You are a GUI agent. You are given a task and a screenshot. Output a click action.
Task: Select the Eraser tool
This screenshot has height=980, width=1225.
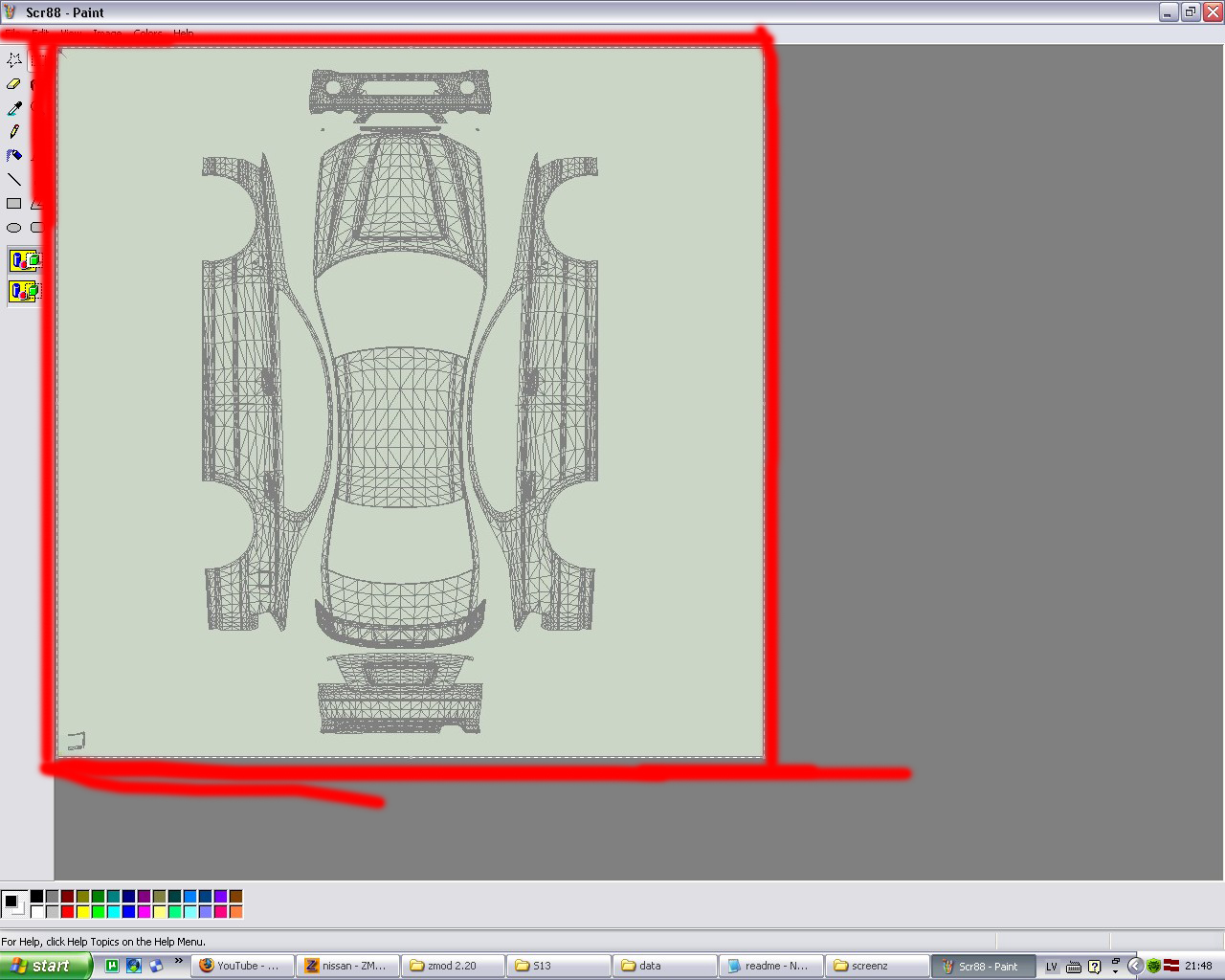(x=14, y=84)
